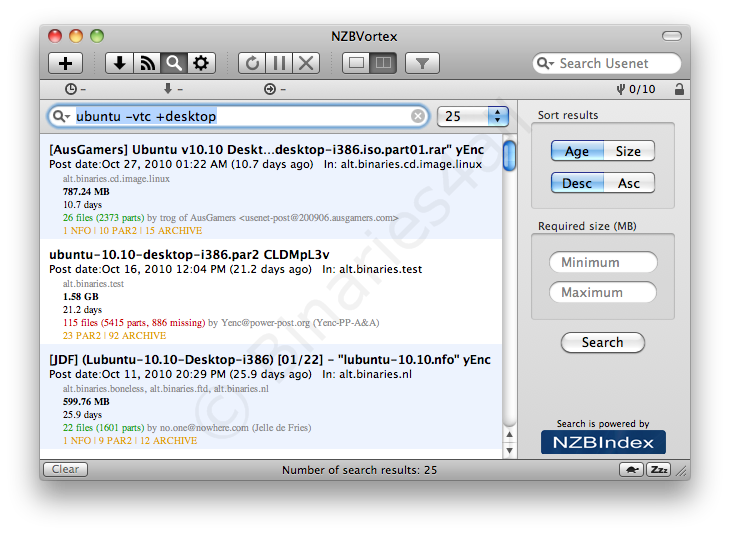
Task: Click the scroll down arrow
Action: coord(510,450)
